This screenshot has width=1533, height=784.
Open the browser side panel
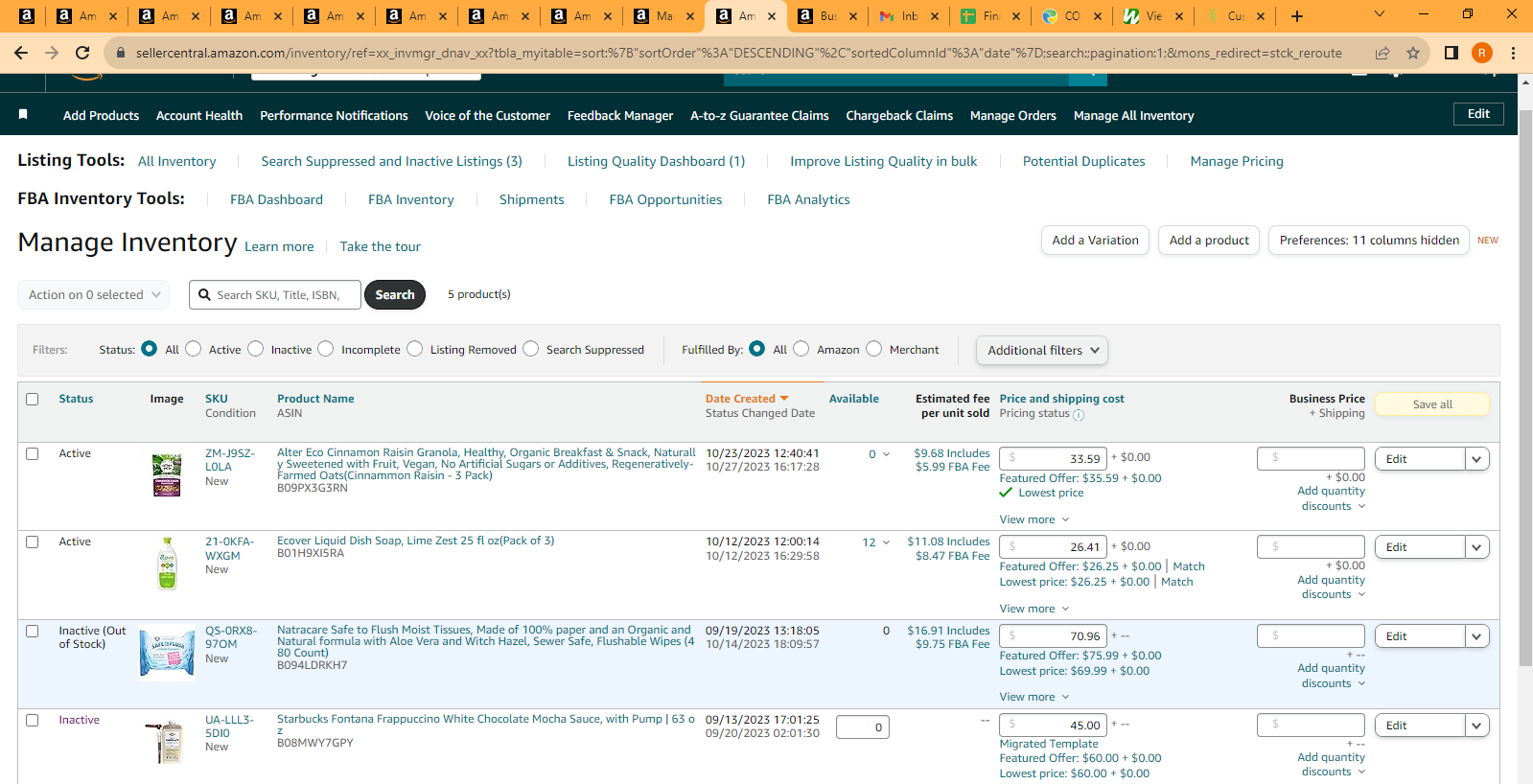1452,53
